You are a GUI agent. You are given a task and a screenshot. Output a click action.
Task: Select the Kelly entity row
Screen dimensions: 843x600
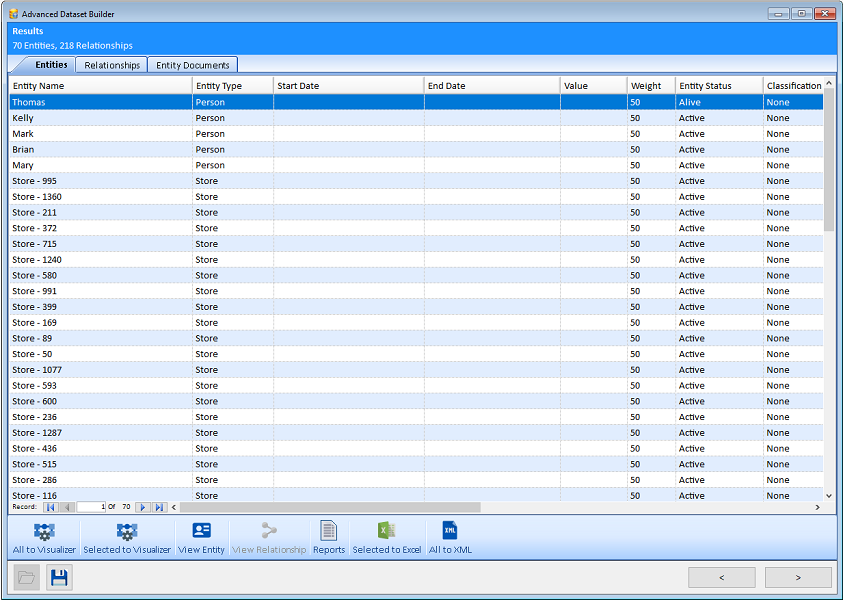[100, 118]
